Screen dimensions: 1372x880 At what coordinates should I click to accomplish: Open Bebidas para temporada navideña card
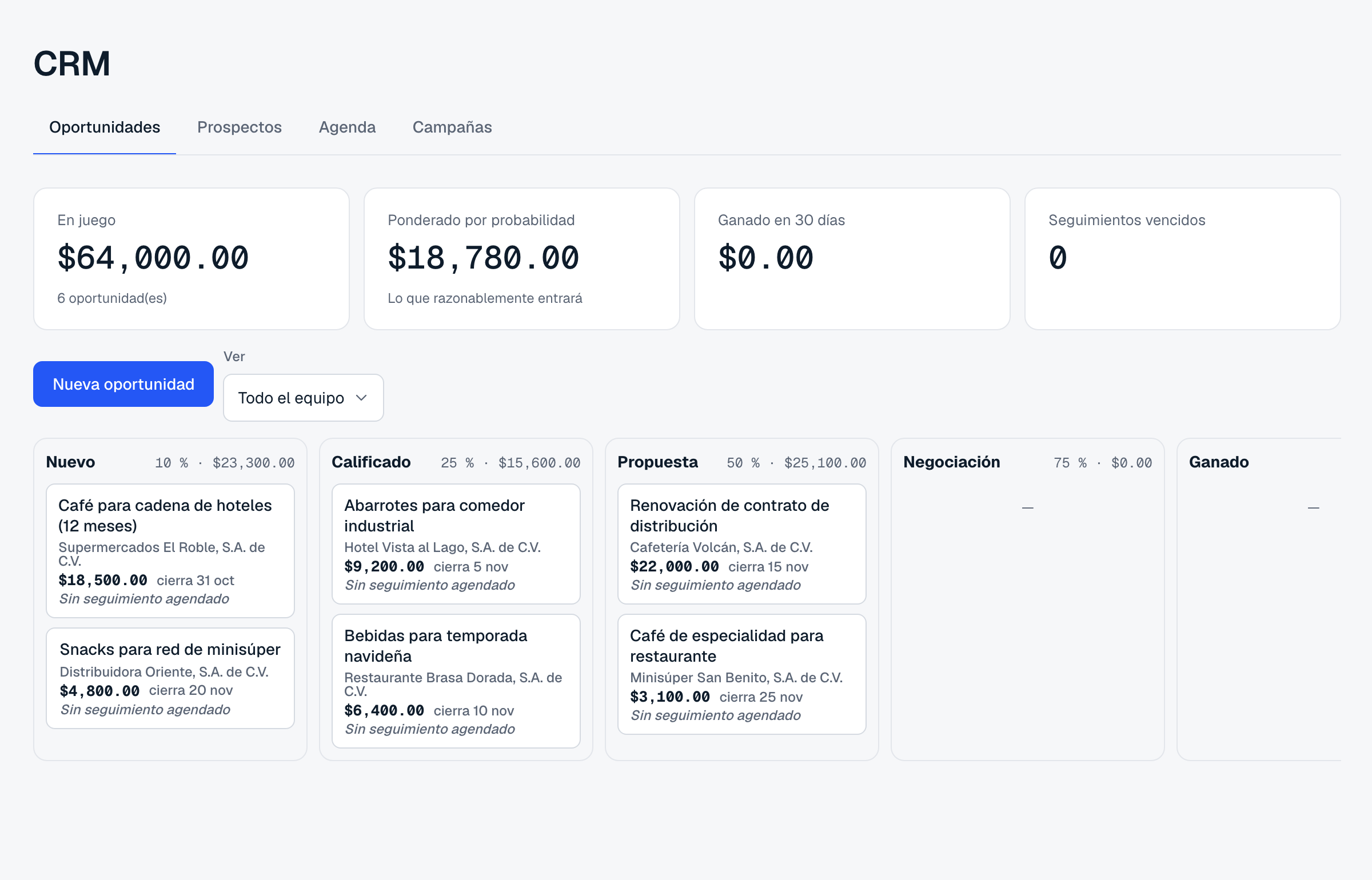click(x=456, y=681)
